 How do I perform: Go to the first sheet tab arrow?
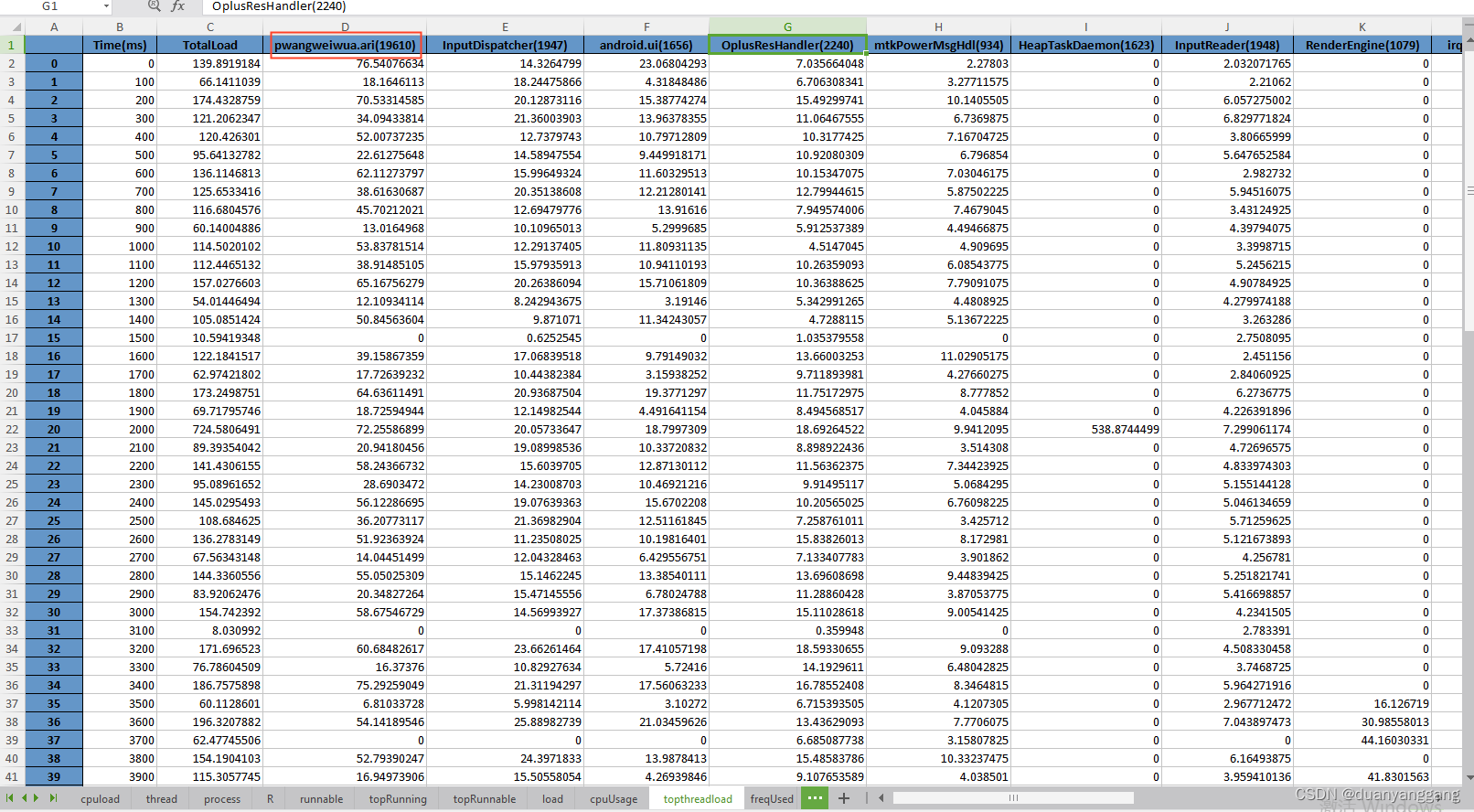coord(10,798)
